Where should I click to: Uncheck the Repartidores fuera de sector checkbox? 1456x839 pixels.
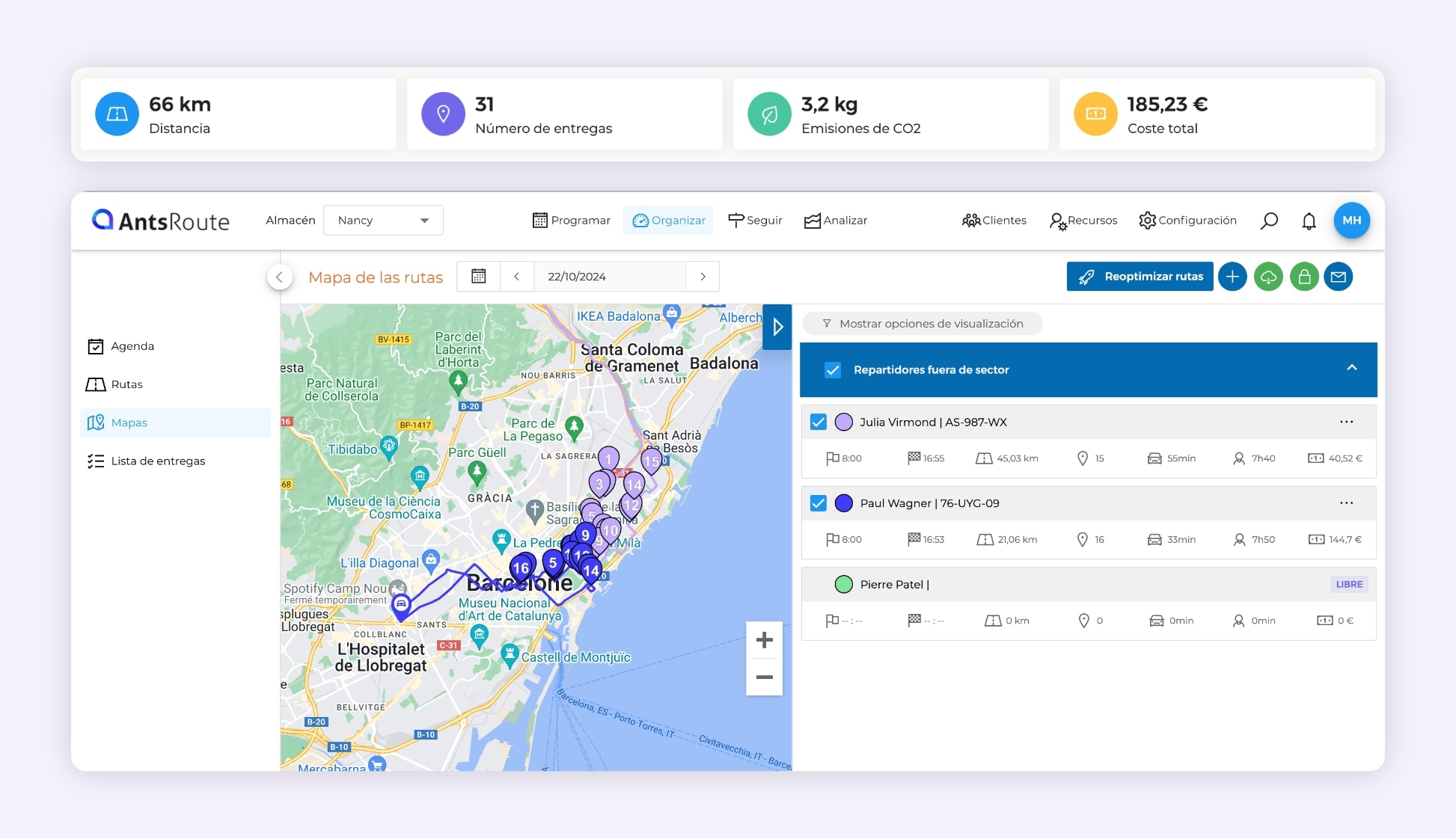[833, 369]
